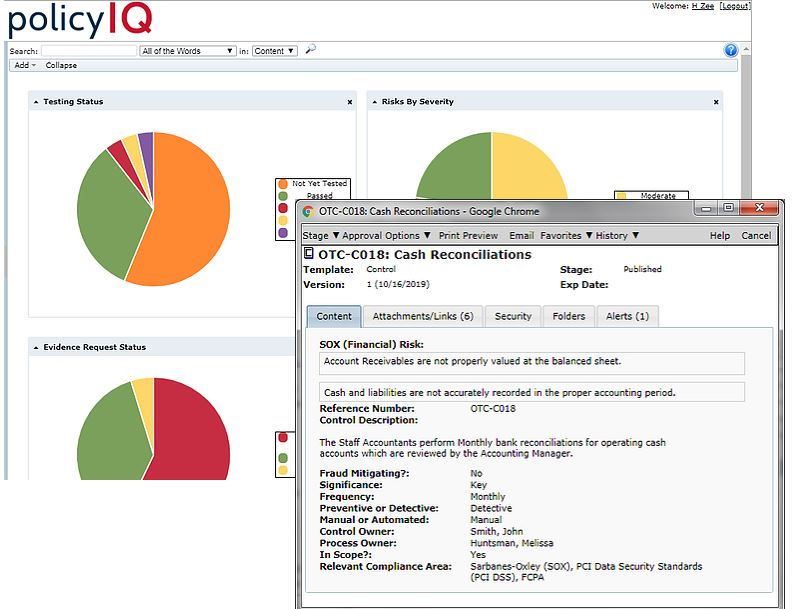
Task: Collapse the Evidence Request Status panel arrow
Action: 36,347
